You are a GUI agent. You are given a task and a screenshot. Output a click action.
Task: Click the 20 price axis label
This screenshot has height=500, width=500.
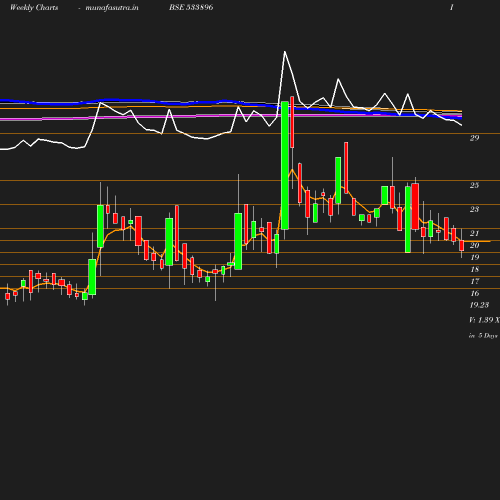point(474,245)
